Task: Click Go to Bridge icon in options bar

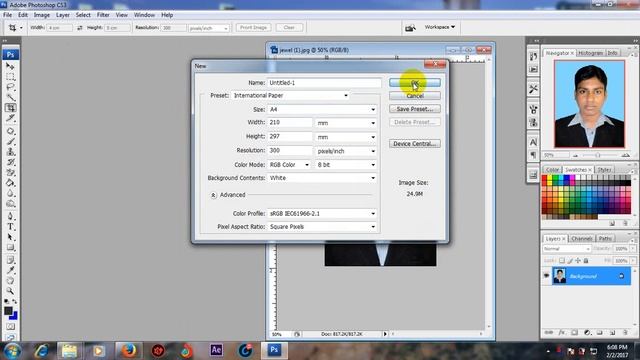Action: pos(410,27)
